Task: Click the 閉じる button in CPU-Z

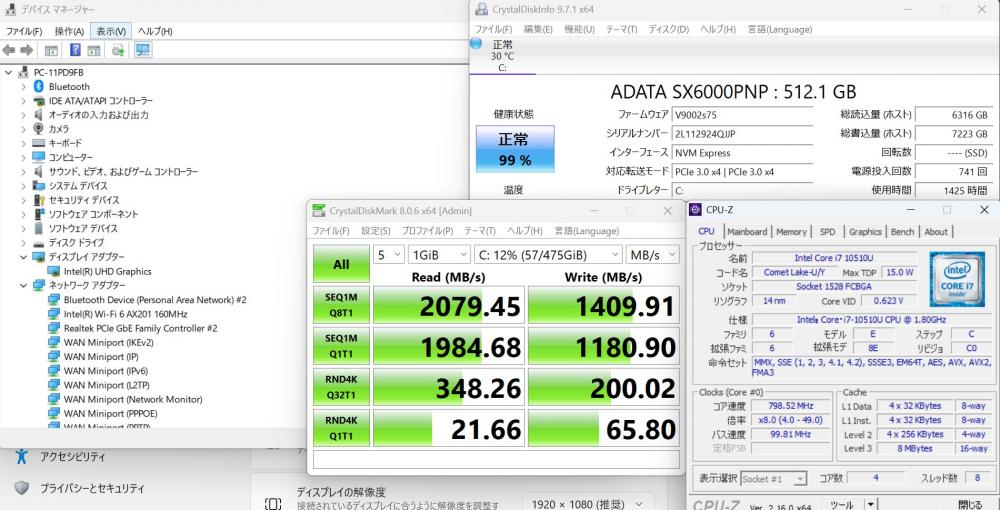Action: point(969,504)
